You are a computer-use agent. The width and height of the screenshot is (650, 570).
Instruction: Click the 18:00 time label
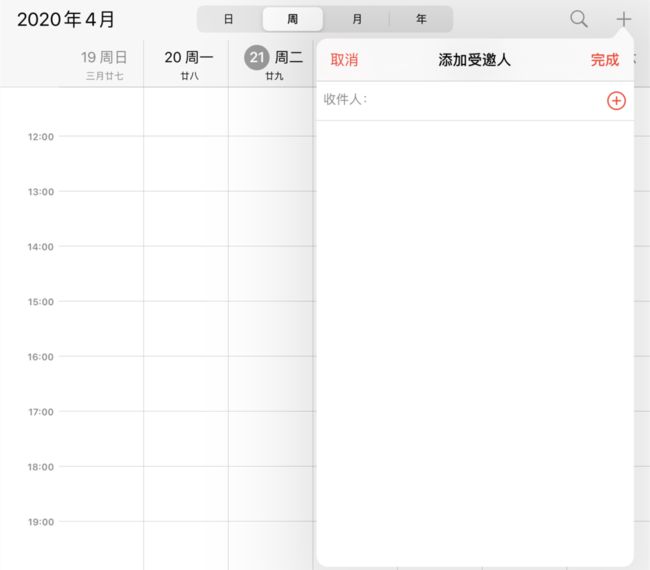41,467
